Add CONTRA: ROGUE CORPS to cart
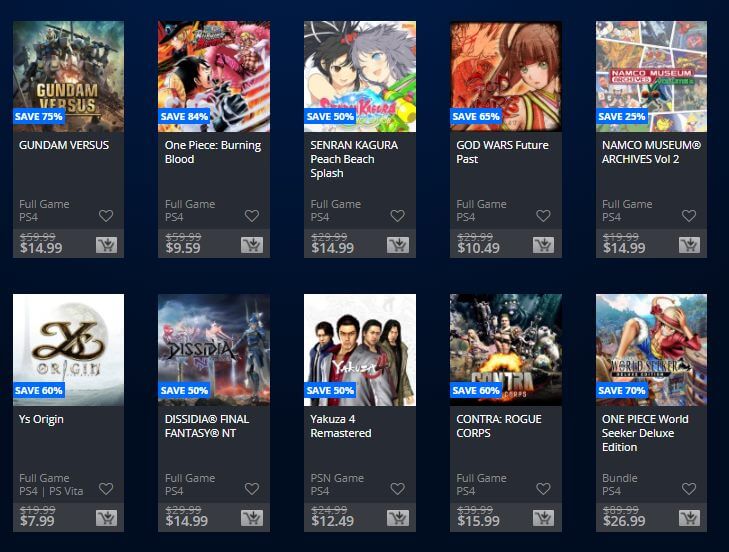The width and height of the screenshot is (729, 552). pyautogui.click(x=543, y=518)
